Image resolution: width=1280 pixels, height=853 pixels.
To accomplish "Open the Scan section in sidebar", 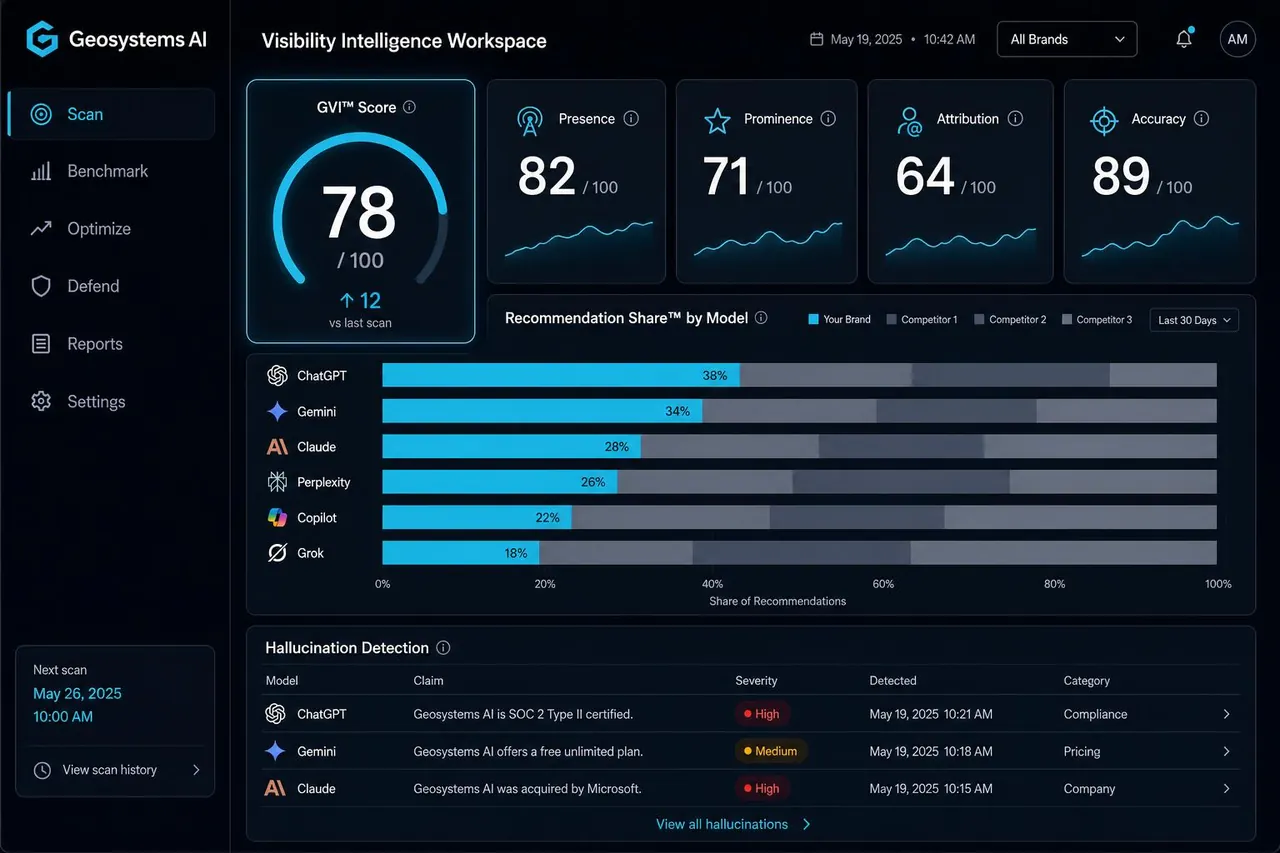I will [x=111, y=114].
